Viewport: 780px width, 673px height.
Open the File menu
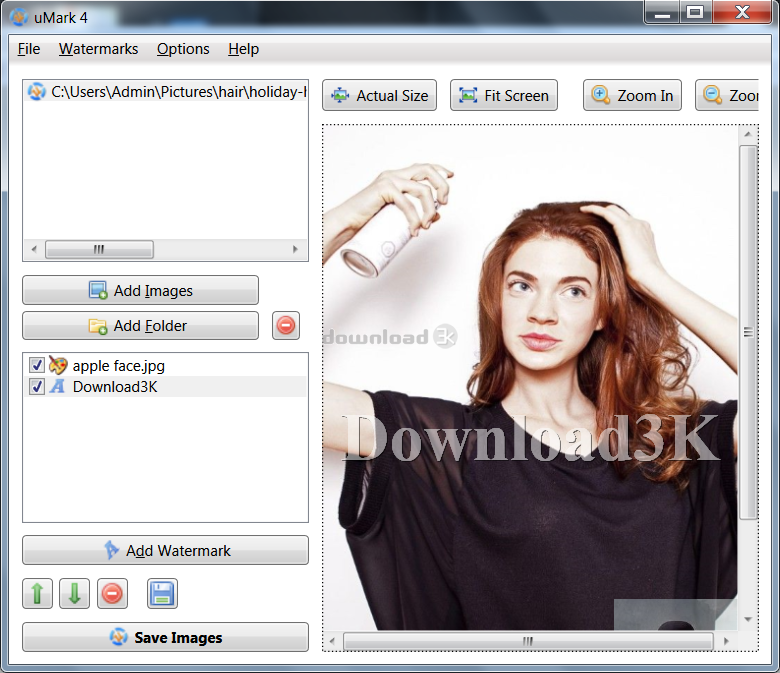(28, 49)
